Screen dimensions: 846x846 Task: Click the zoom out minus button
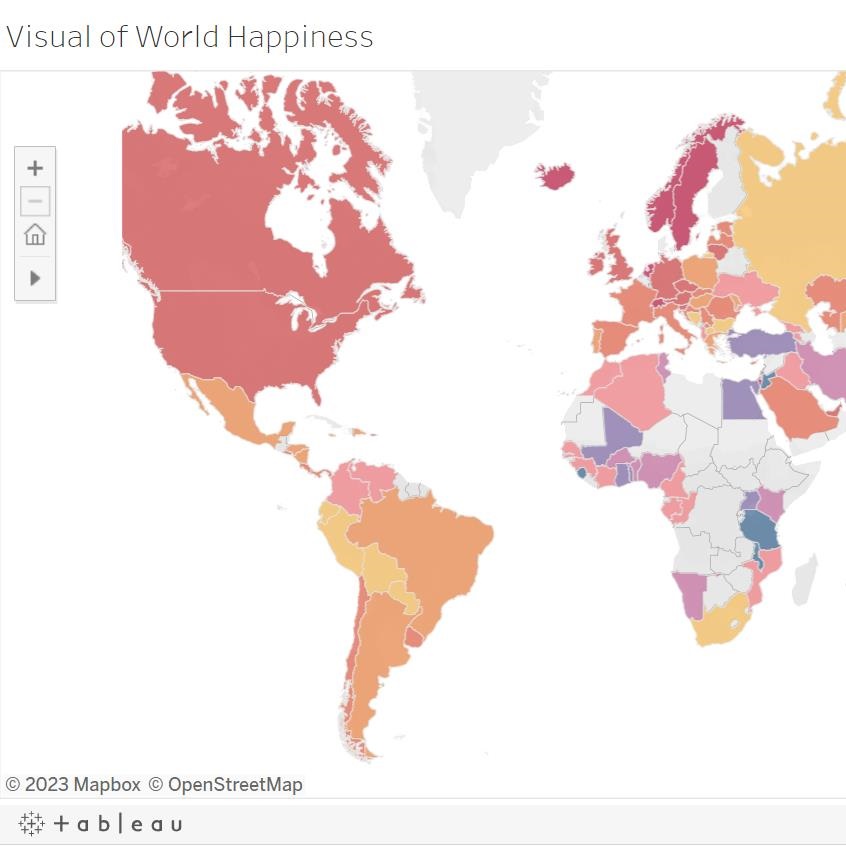tap(35, 202)
